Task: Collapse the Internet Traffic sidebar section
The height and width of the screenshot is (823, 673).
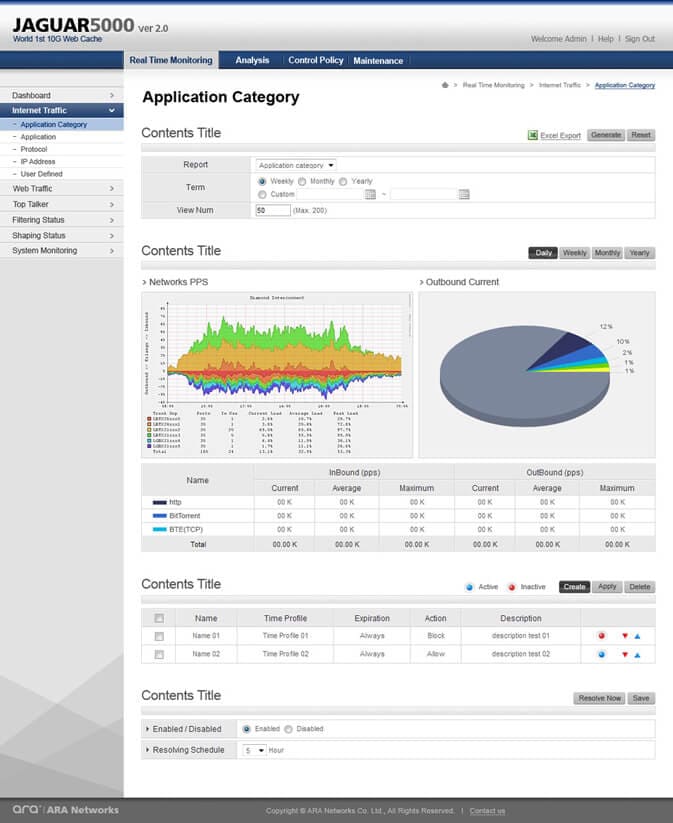Action: click(62, 110)
